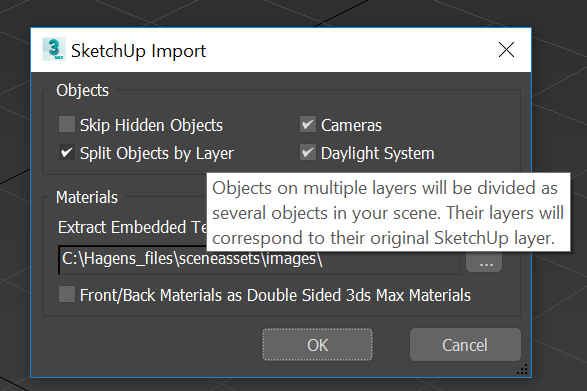Image resolution: width=587 pixels, height=391 pixels.
Task: Click the tooltip about objects on multiple layers
Action: pos(389,212)
